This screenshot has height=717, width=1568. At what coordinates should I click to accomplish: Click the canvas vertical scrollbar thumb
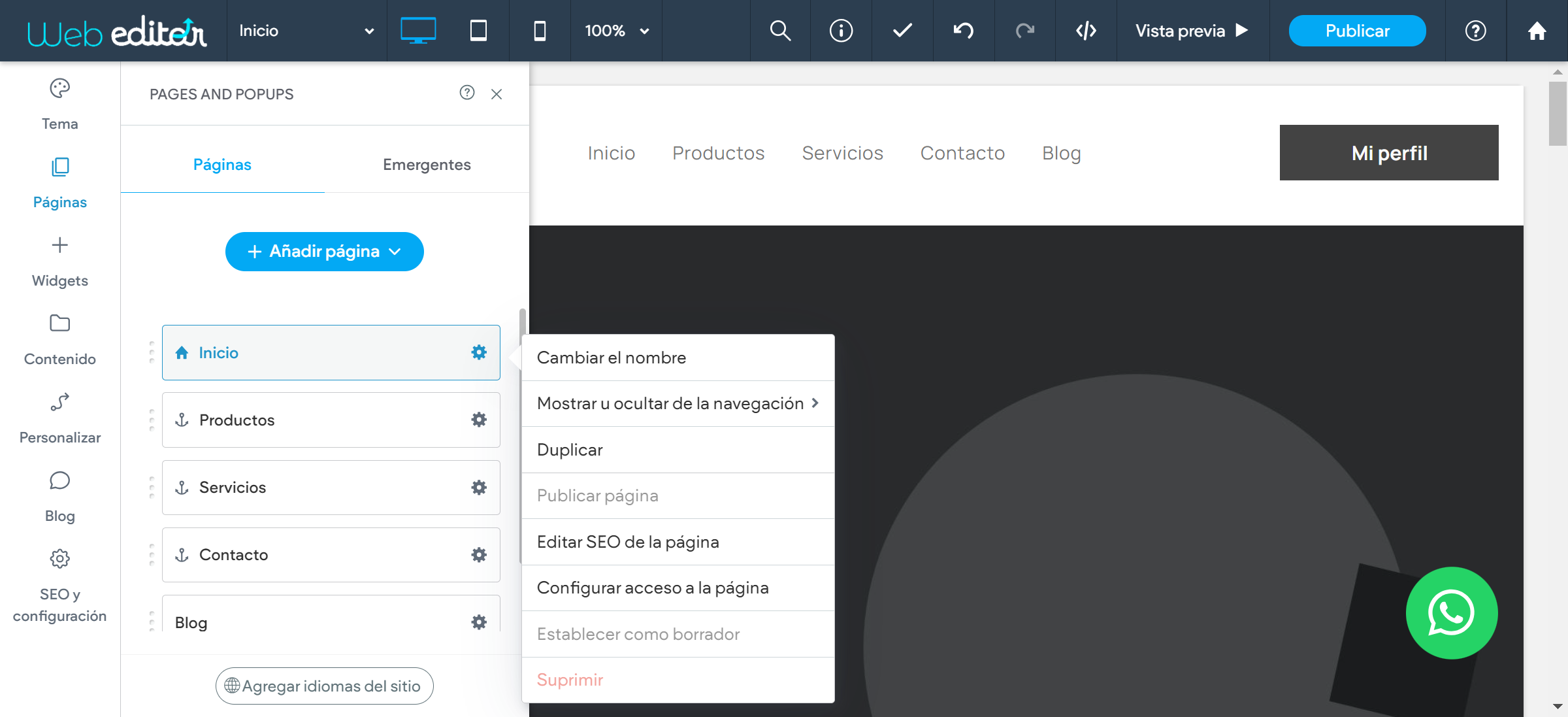click(1558, 113)
